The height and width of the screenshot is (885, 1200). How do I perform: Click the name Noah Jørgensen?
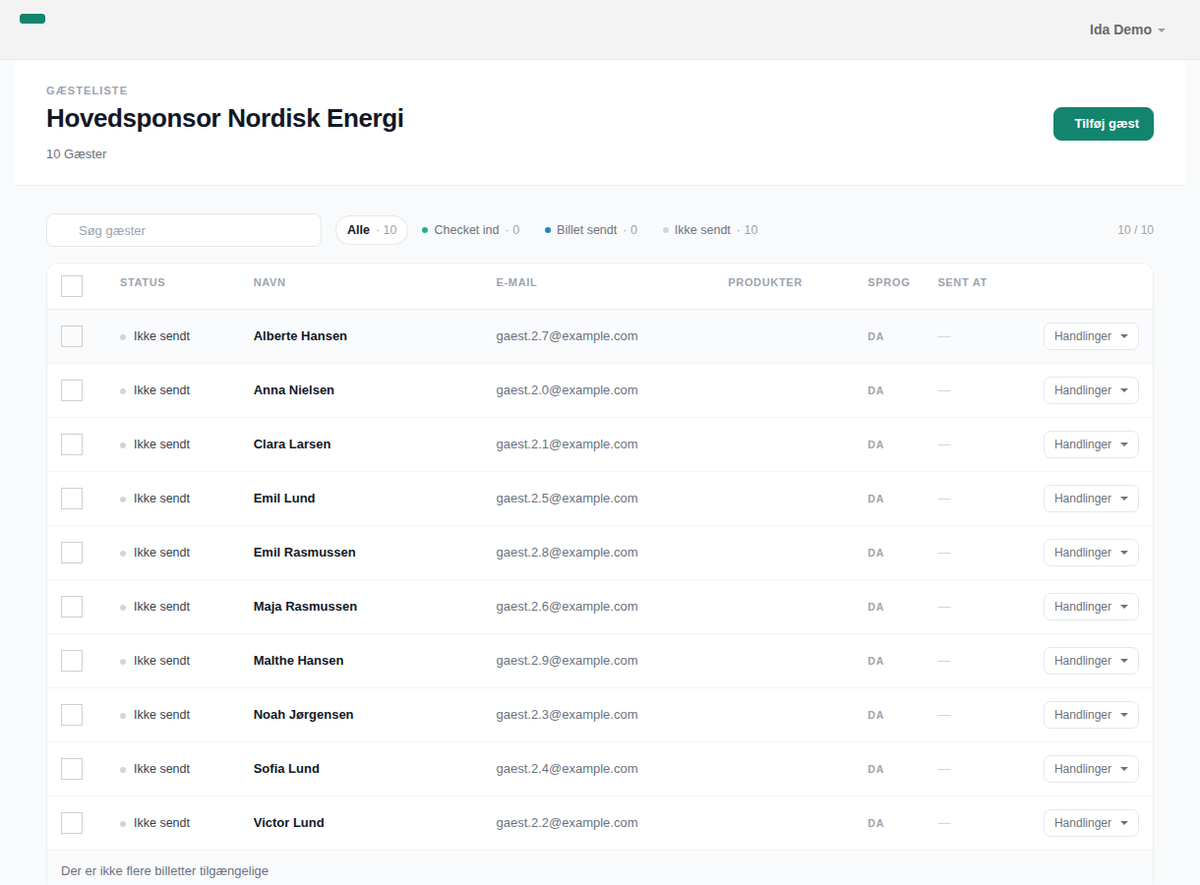coord(303,714)
